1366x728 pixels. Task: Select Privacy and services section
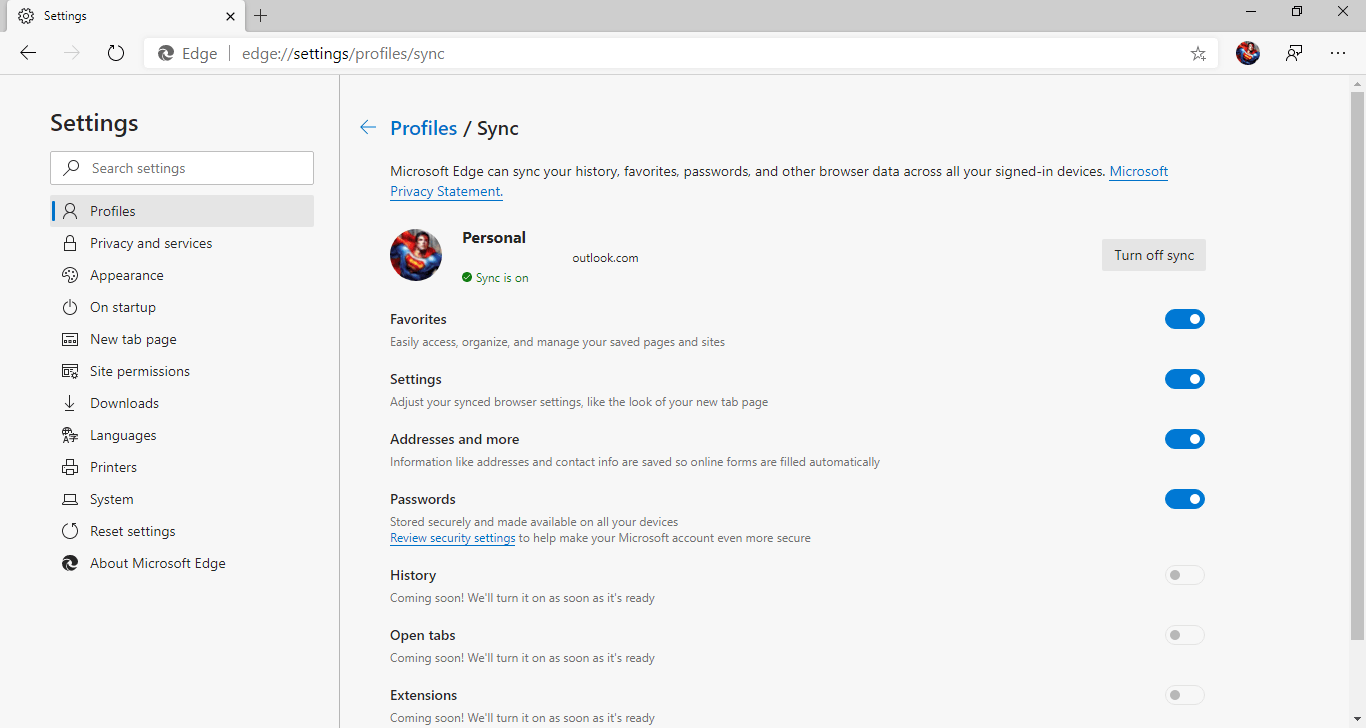182,243
